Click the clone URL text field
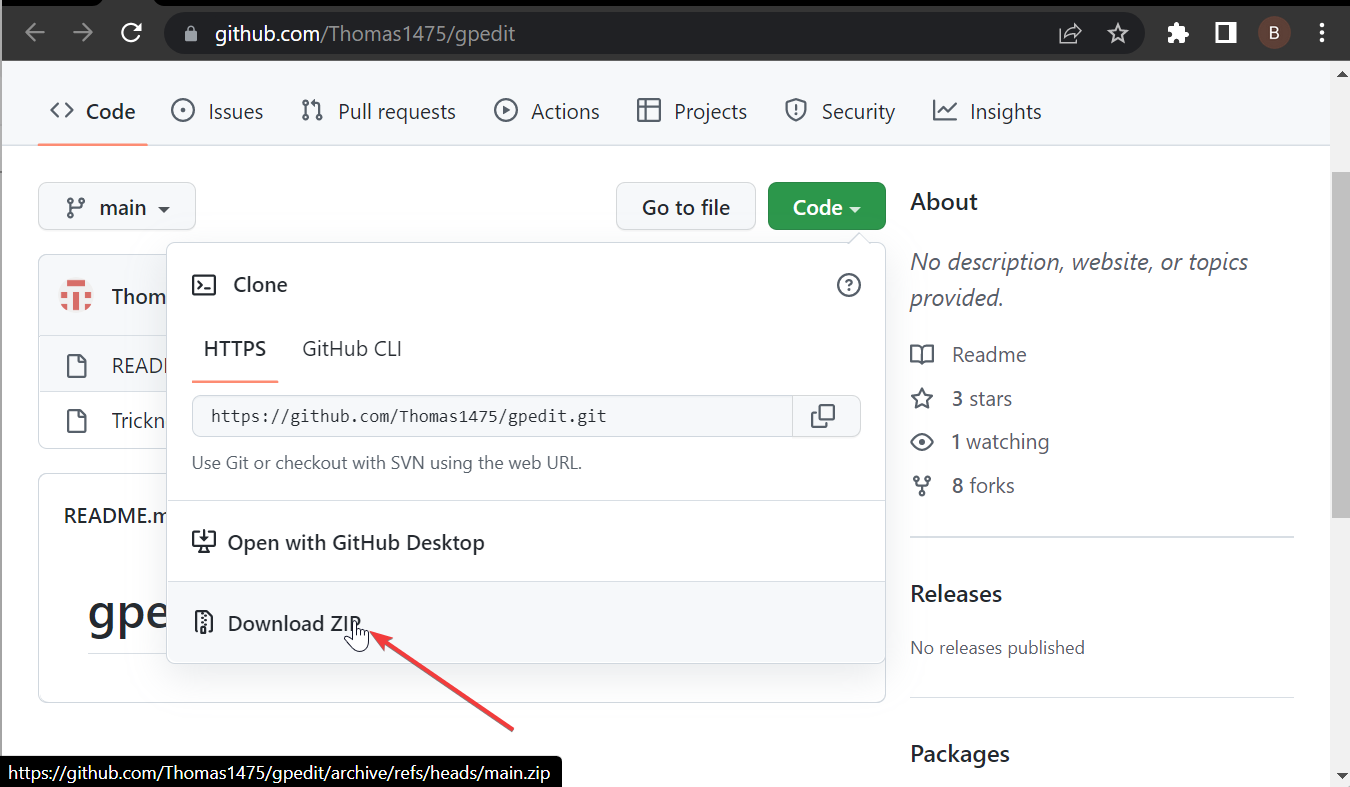Screen dimensions: 1350x787 492,416
